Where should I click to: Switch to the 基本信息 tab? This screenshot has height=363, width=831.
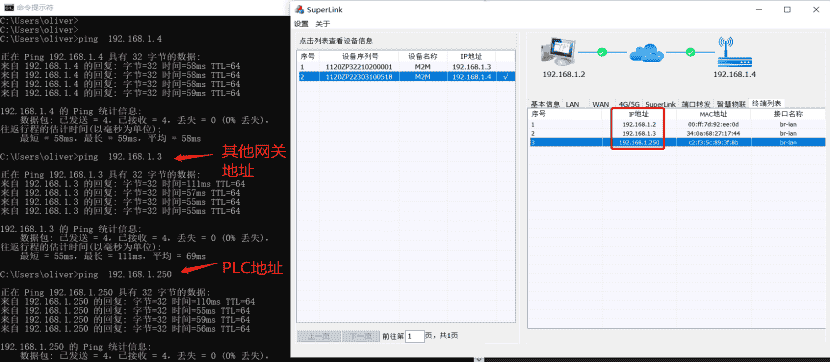(x=545, y=104)
